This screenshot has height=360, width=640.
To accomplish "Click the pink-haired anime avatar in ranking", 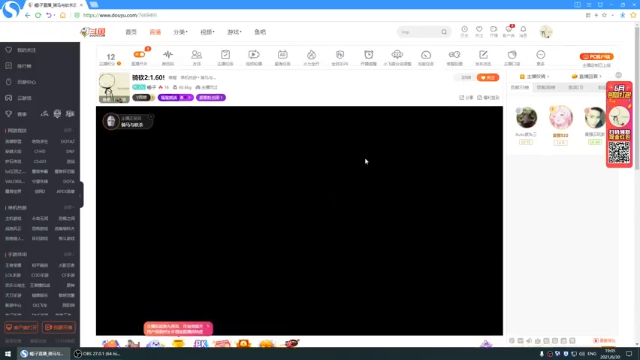I will coord(560,118).
